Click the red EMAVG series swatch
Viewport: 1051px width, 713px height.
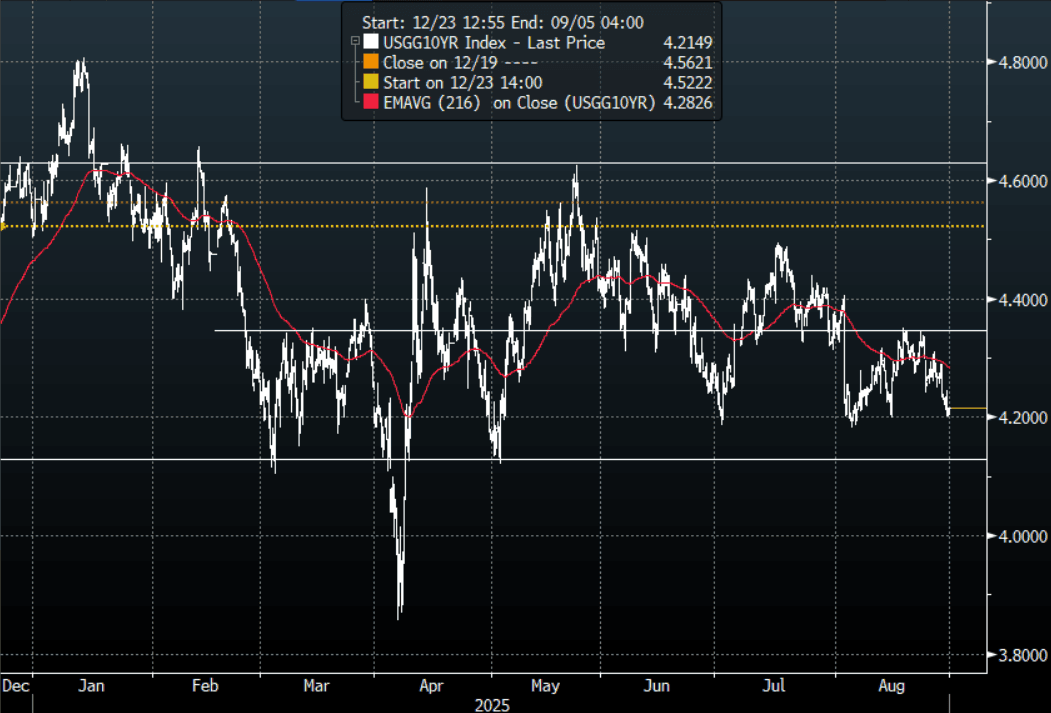372,103
